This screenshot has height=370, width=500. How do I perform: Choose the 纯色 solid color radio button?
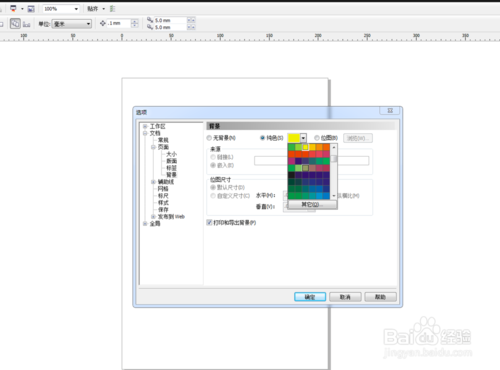click(x=262, y=138)
